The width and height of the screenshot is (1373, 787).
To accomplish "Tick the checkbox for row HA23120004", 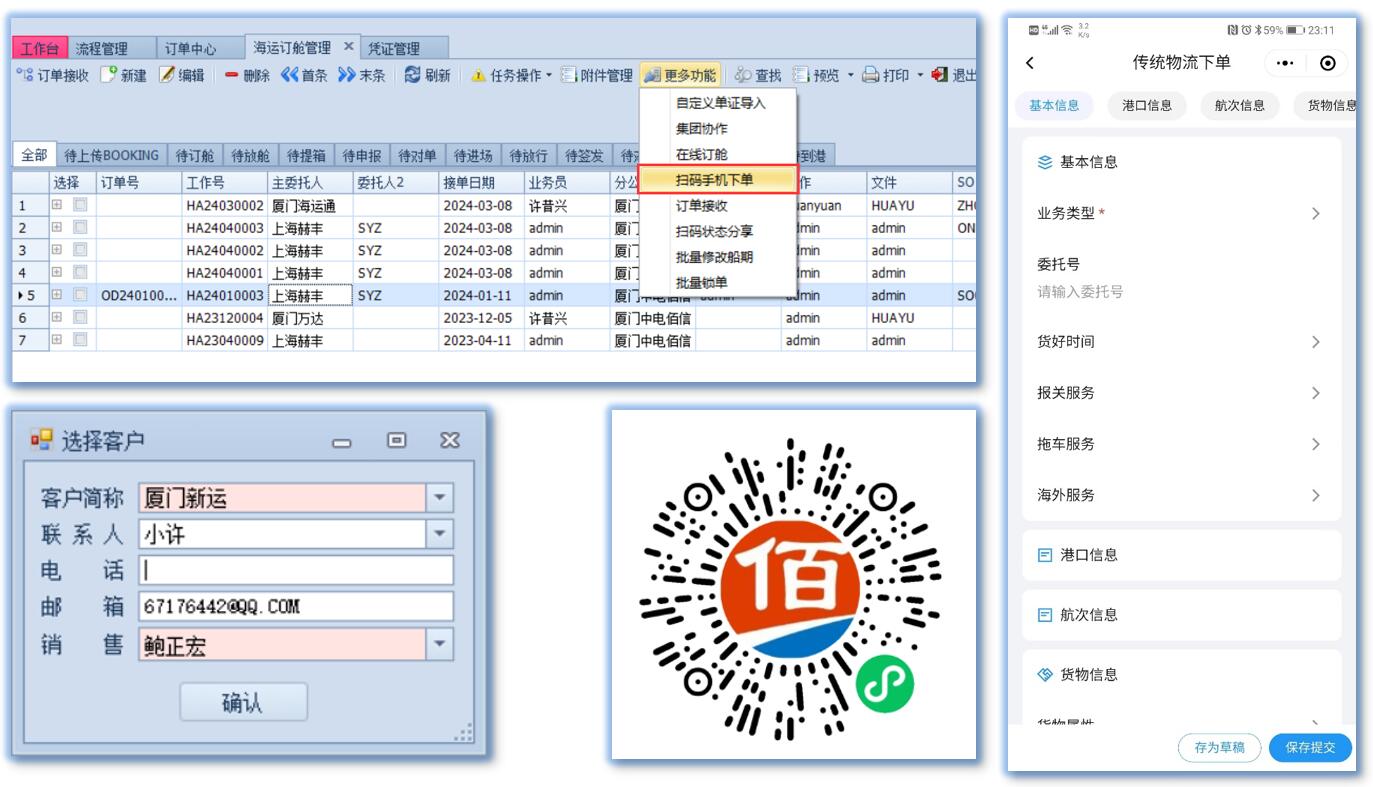I will pos(80,318).
